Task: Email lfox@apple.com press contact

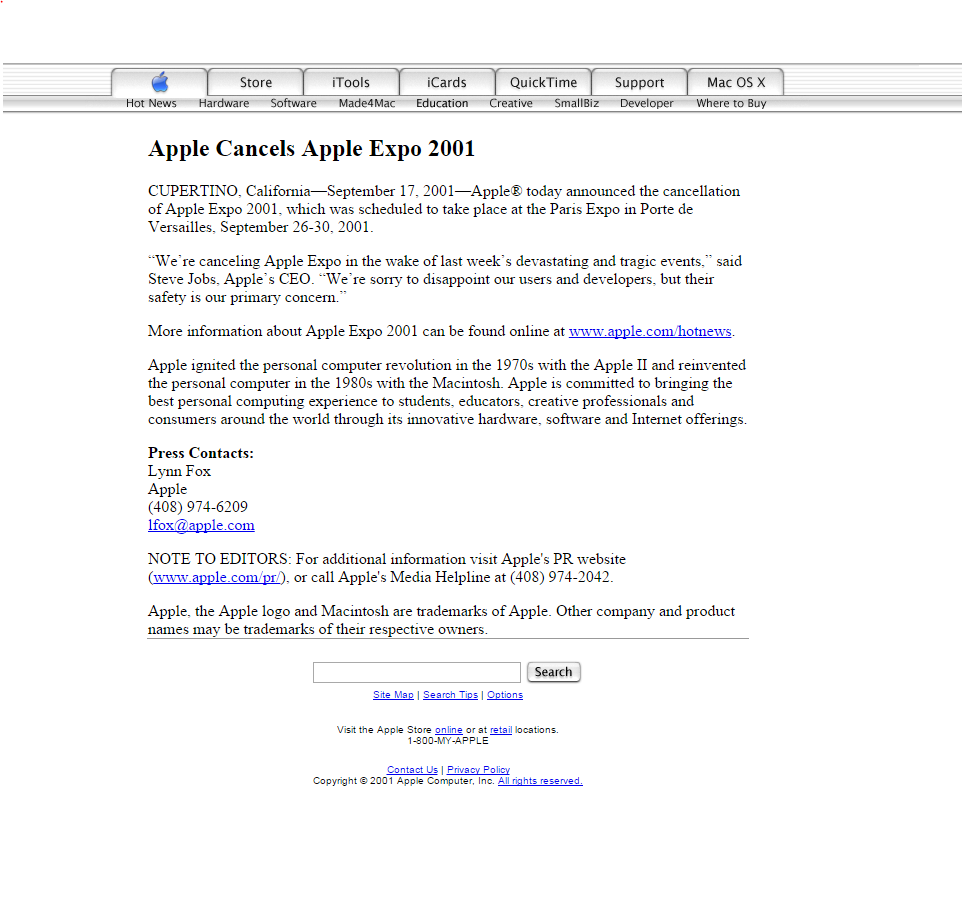Action: tap(201, 525)
